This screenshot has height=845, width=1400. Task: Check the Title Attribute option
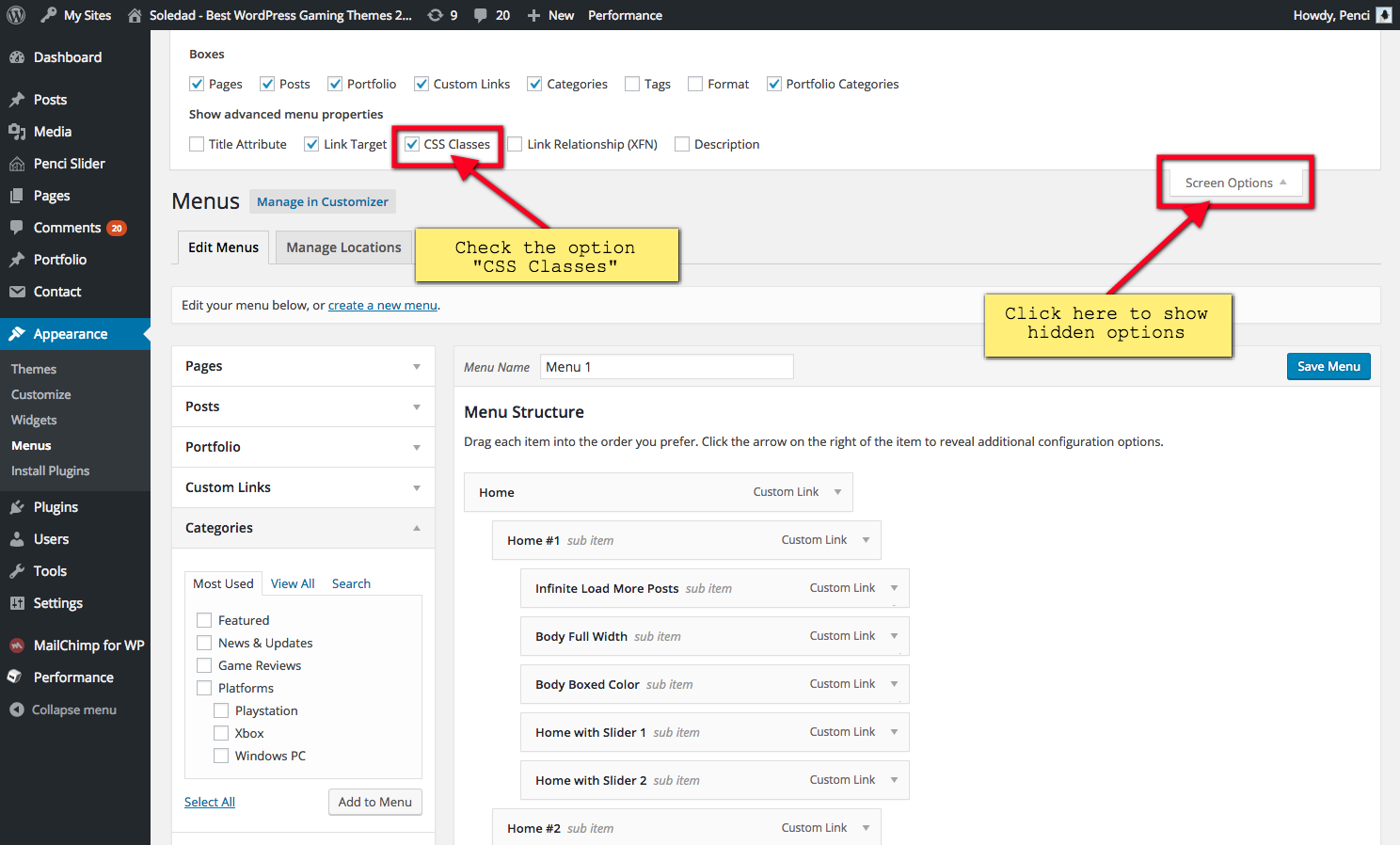pyautogui.click(x=197, y=144)
